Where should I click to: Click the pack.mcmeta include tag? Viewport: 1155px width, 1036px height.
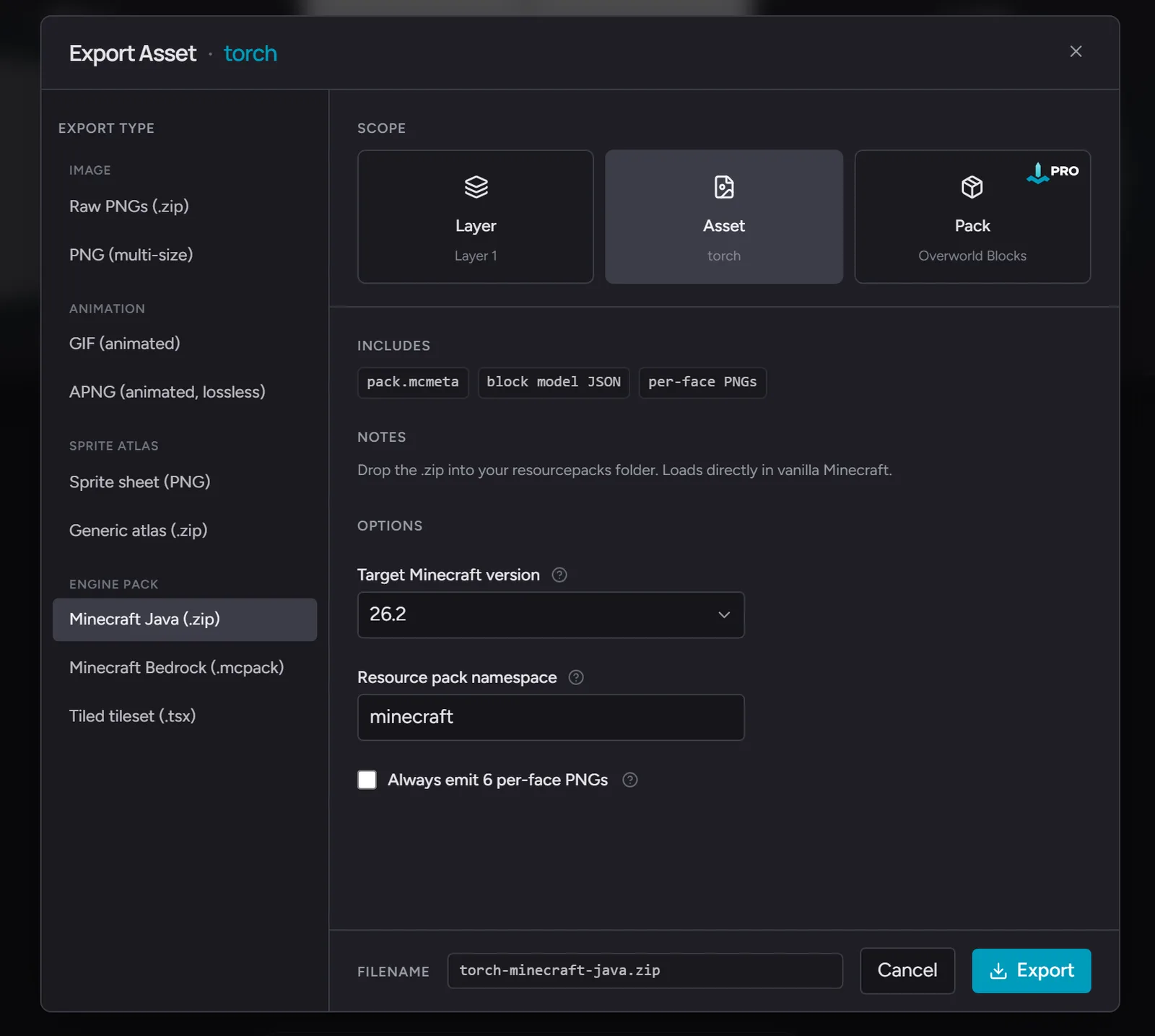[x=413, y=382]
